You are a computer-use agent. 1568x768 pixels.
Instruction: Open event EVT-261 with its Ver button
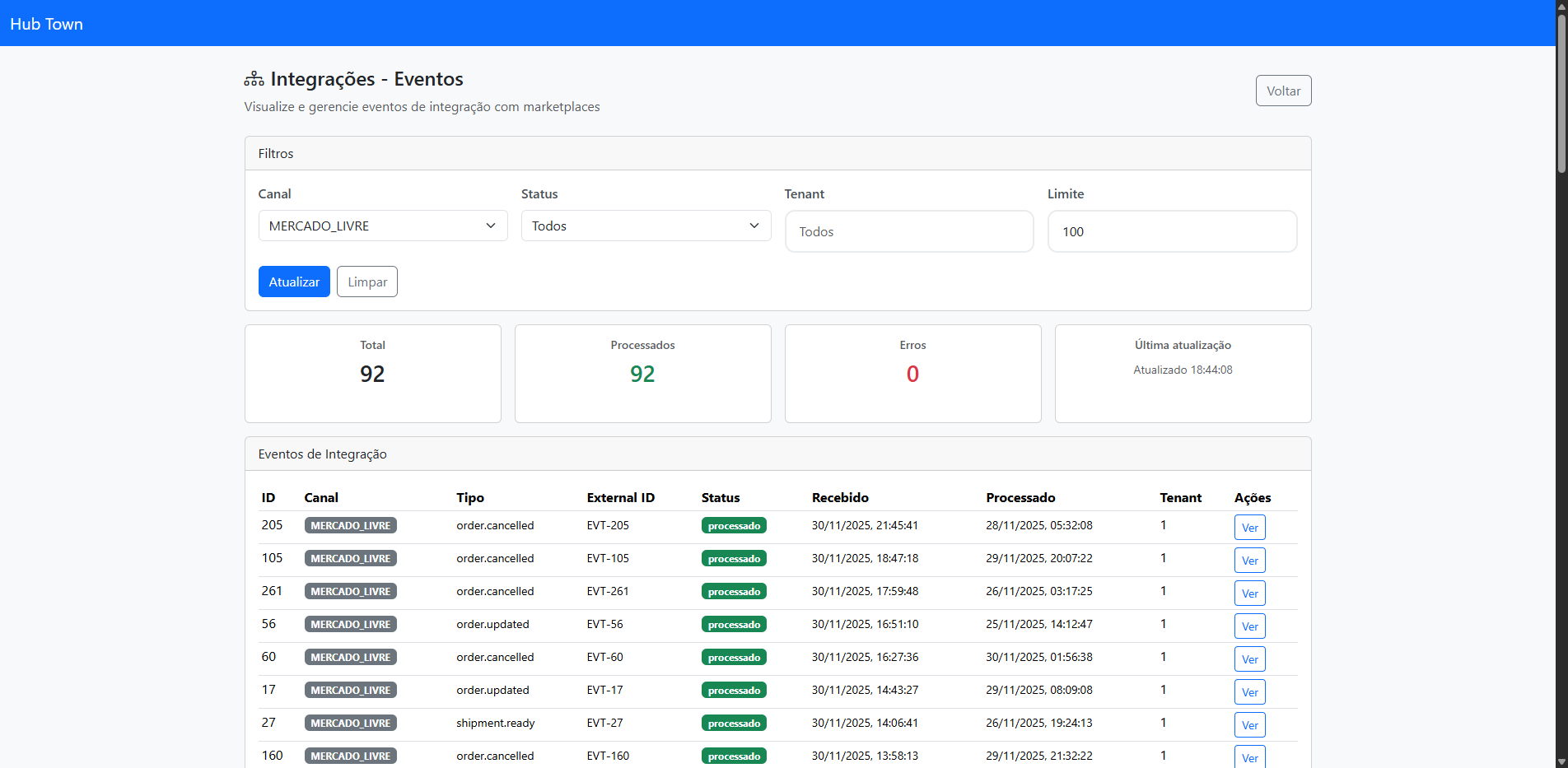tap(1248, 593)
